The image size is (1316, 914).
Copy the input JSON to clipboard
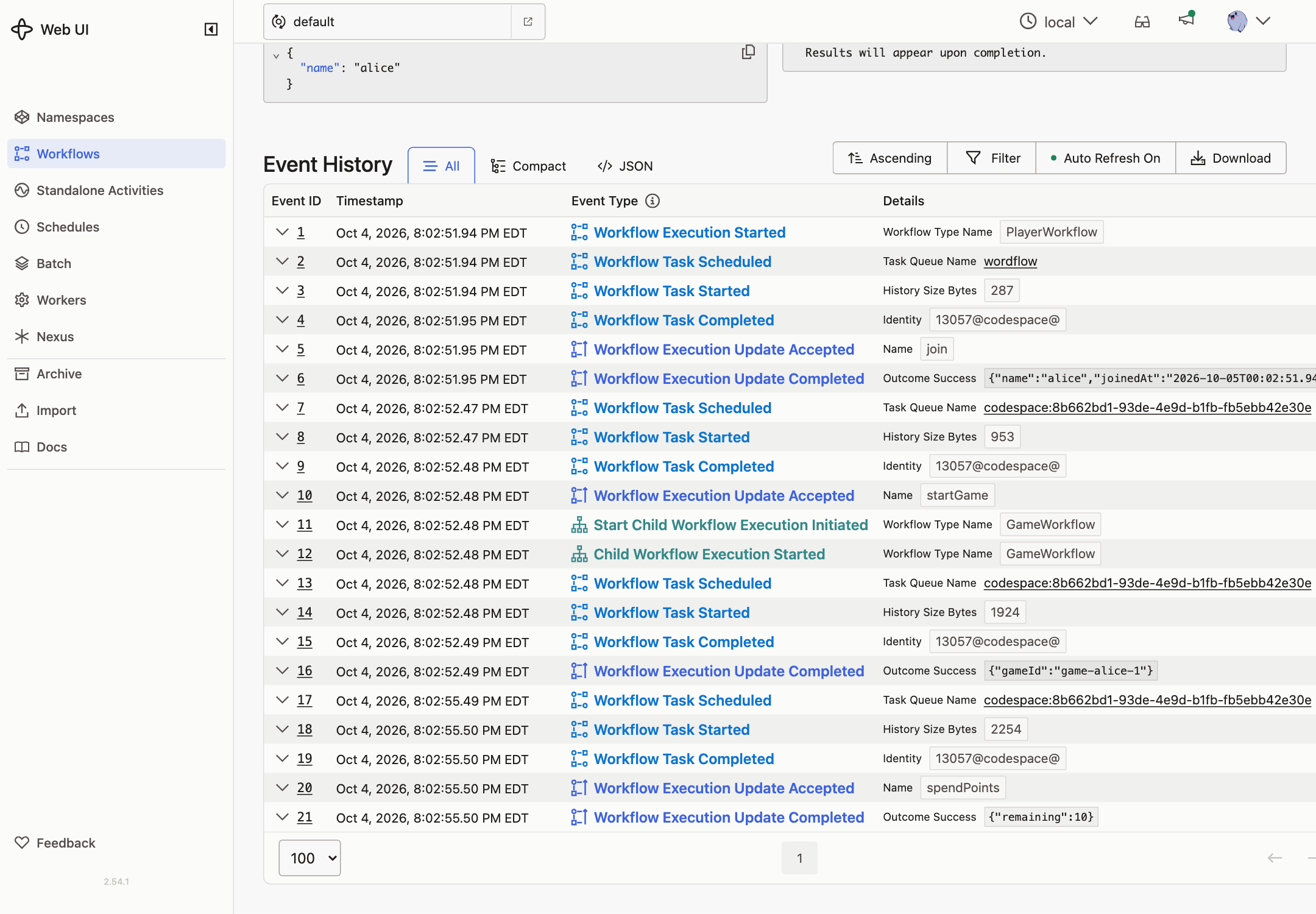pyautogui.click(x=748, y=52)
